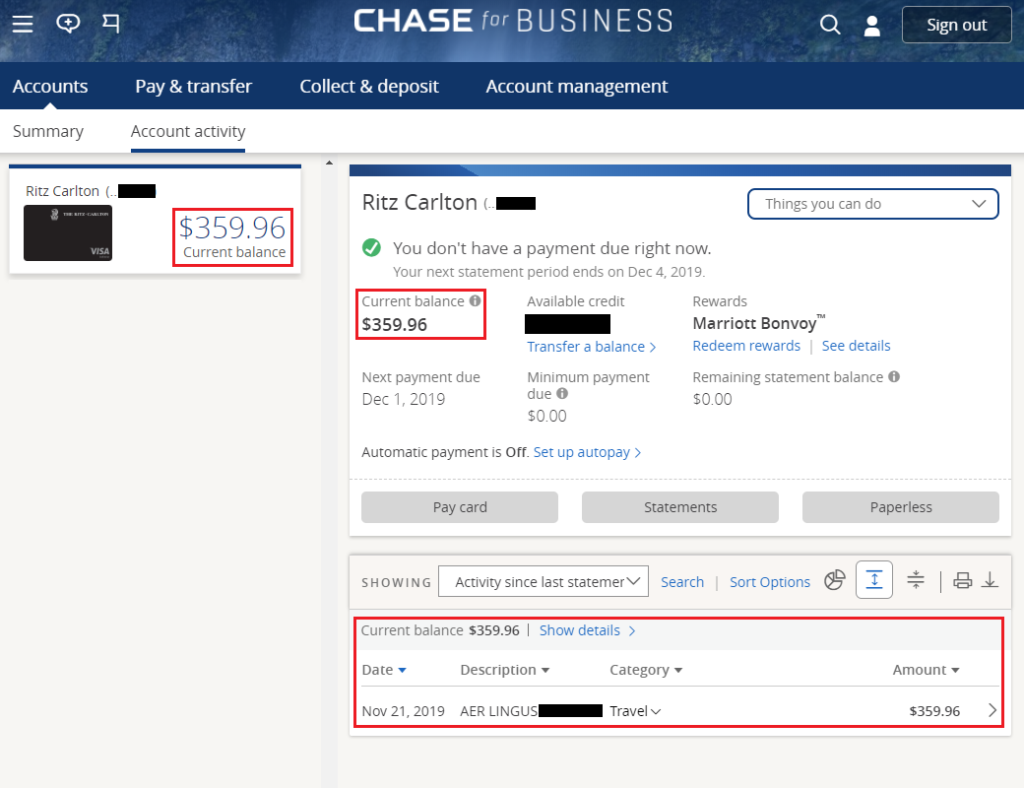Screen dimensions: 1024x788
Task: Open the search magnifier icon
Action: (x=829, y=25)
